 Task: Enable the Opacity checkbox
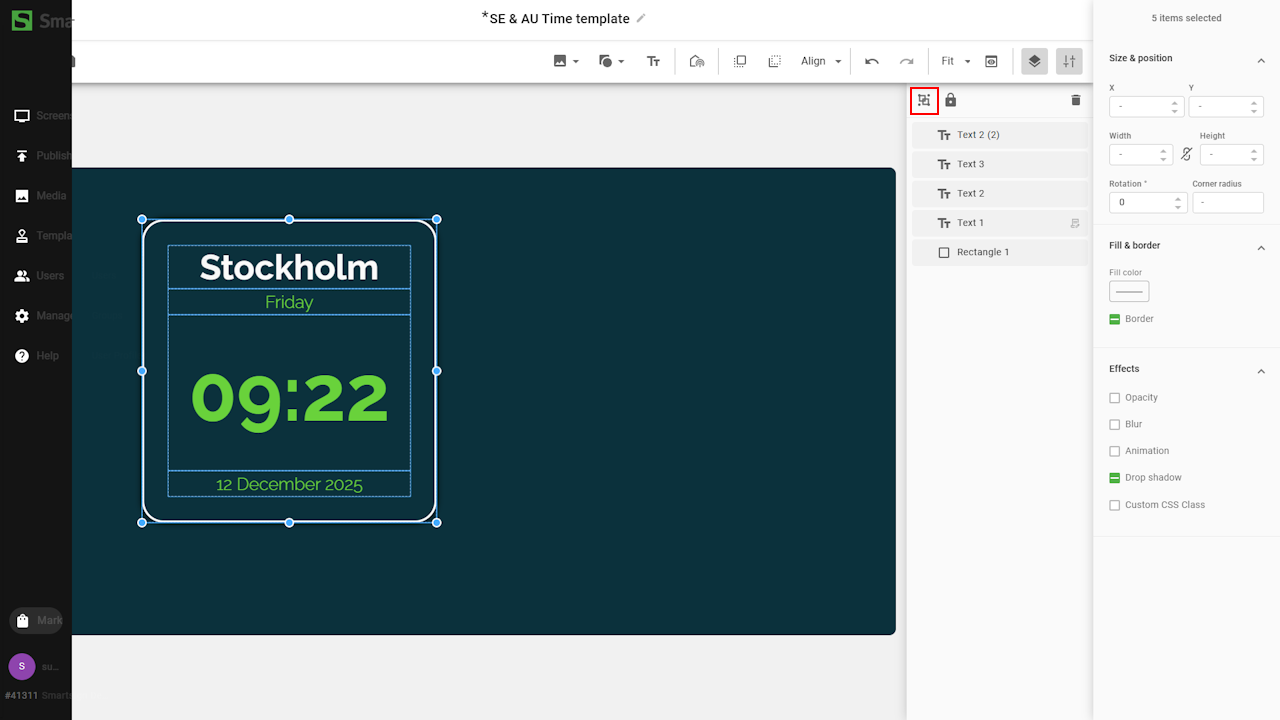1115,398
